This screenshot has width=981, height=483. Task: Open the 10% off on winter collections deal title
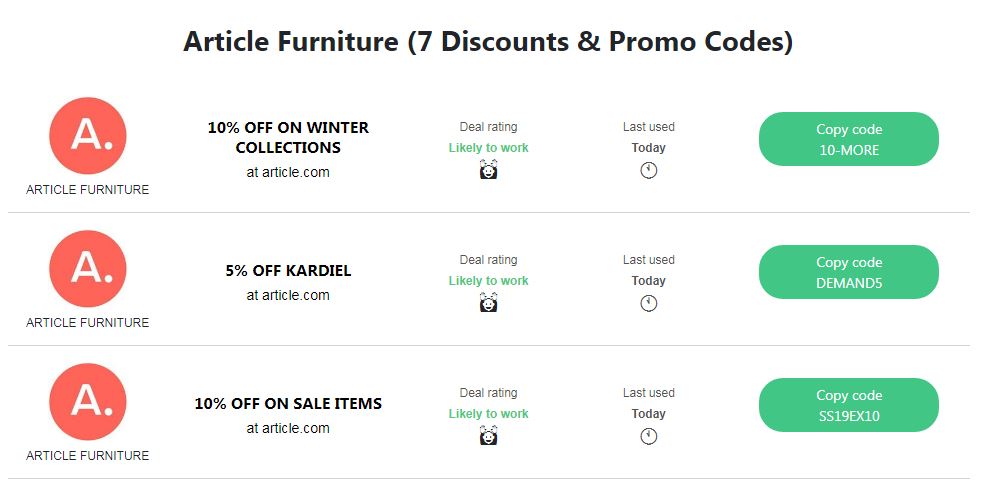coord(288,138)
